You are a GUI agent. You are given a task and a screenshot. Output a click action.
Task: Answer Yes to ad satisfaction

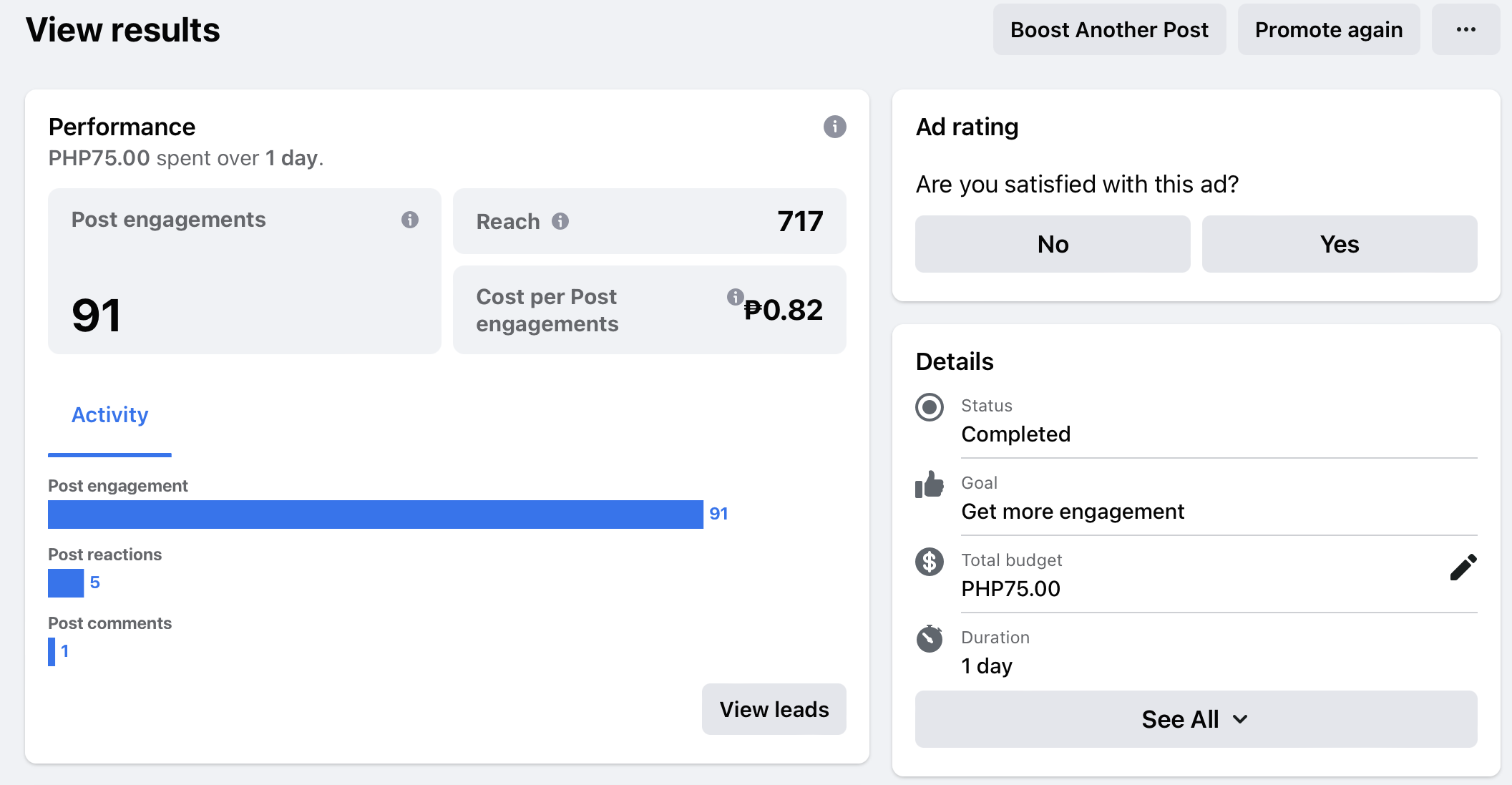point(1339,244)
